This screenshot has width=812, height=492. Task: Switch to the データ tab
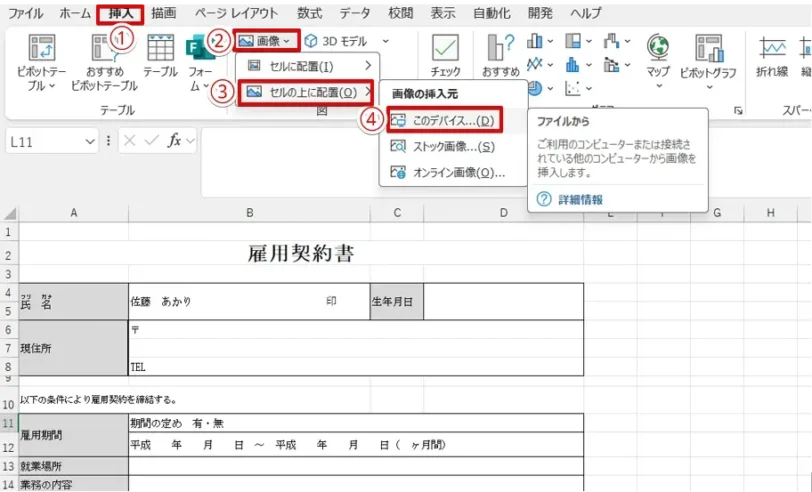355,13
